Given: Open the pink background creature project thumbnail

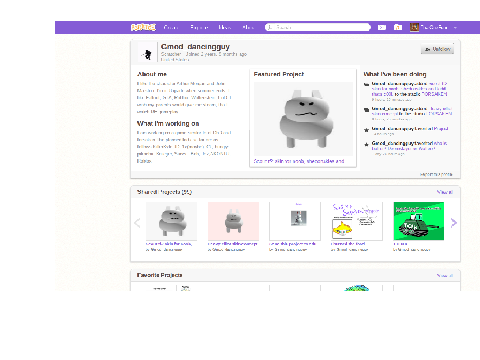Looking at the screenshot, I should (x=233, y=221).
